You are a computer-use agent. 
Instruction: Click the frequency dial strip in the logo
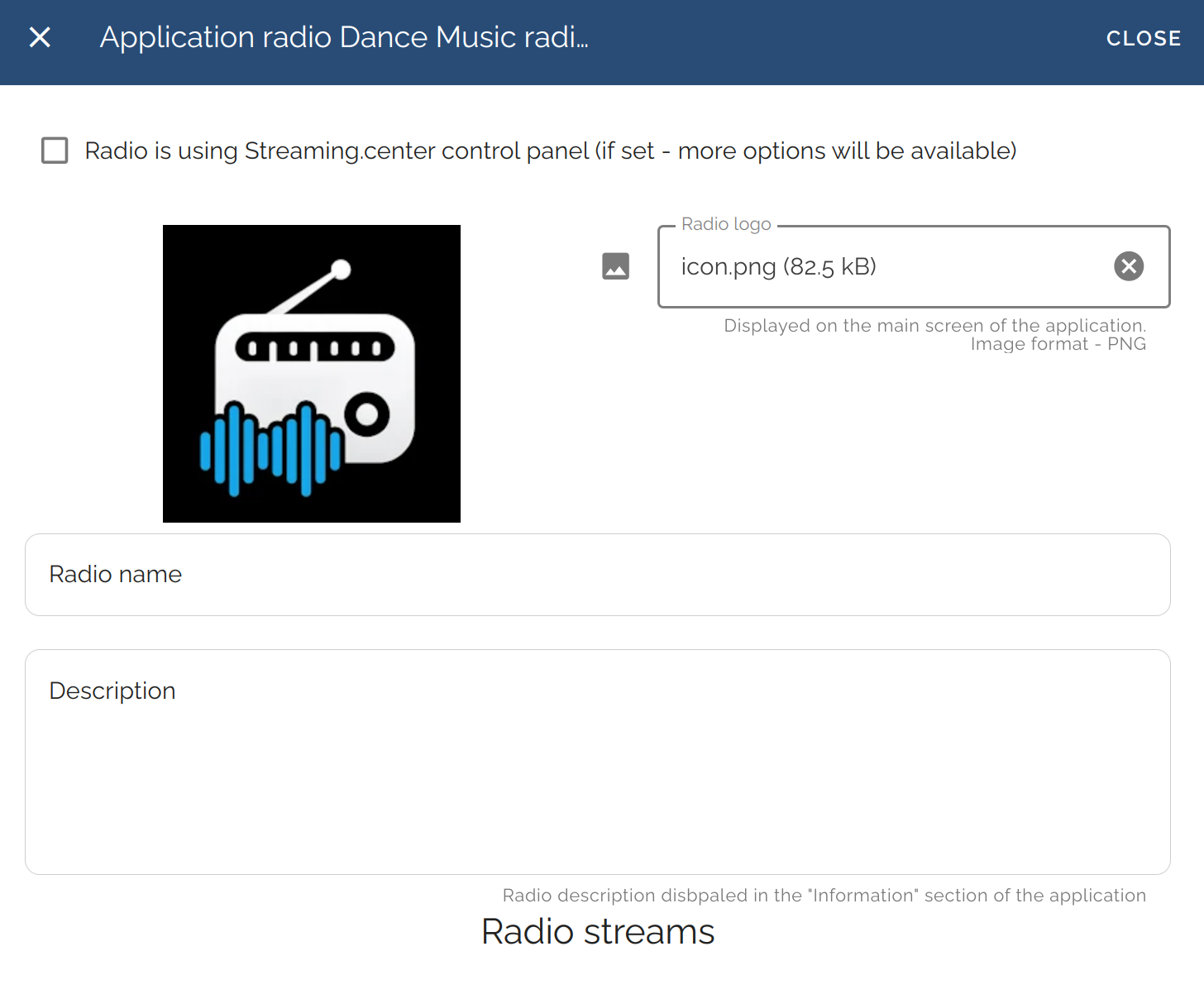314,347
